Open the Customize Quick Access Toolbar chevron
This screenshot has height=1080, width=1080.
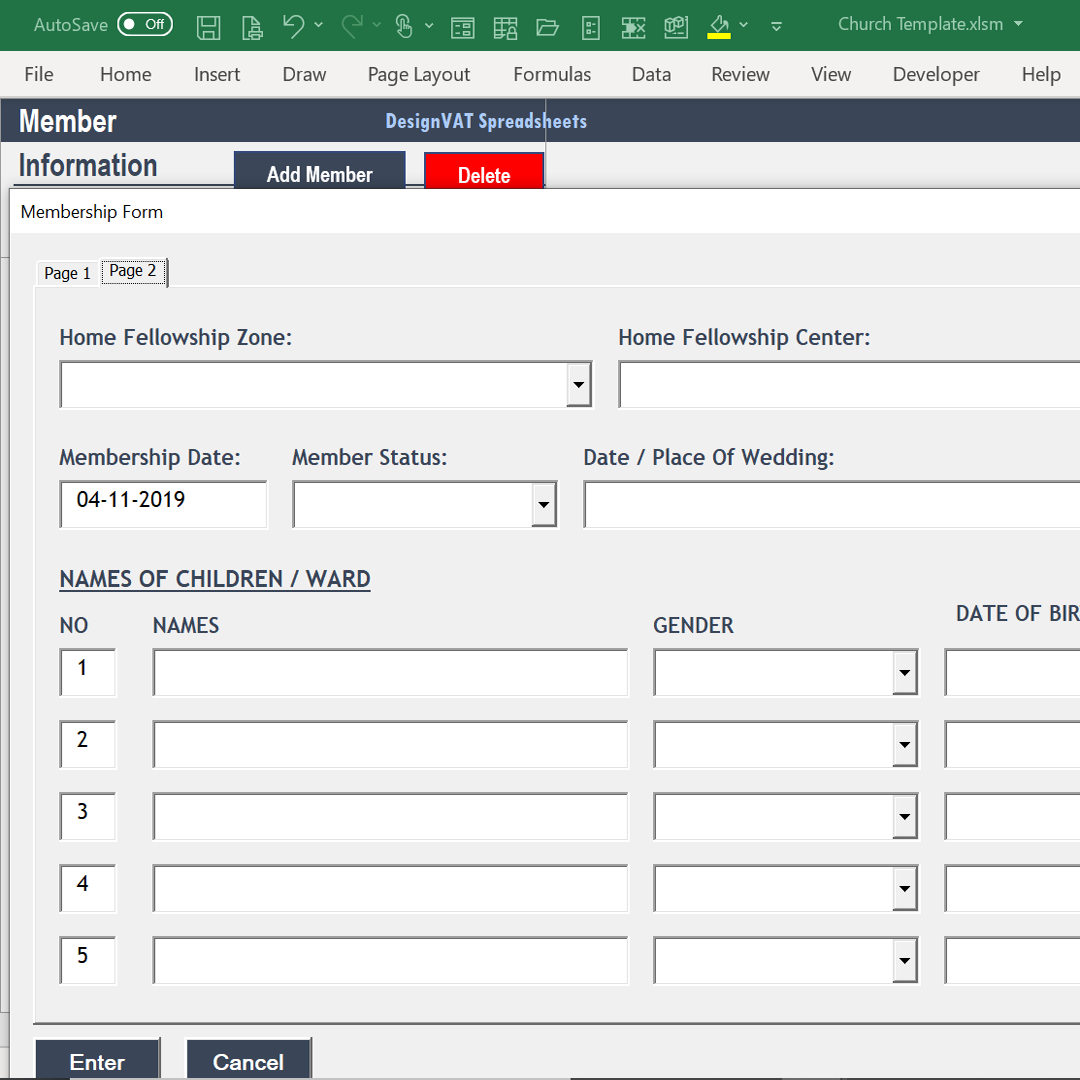[x=776, y=27]
